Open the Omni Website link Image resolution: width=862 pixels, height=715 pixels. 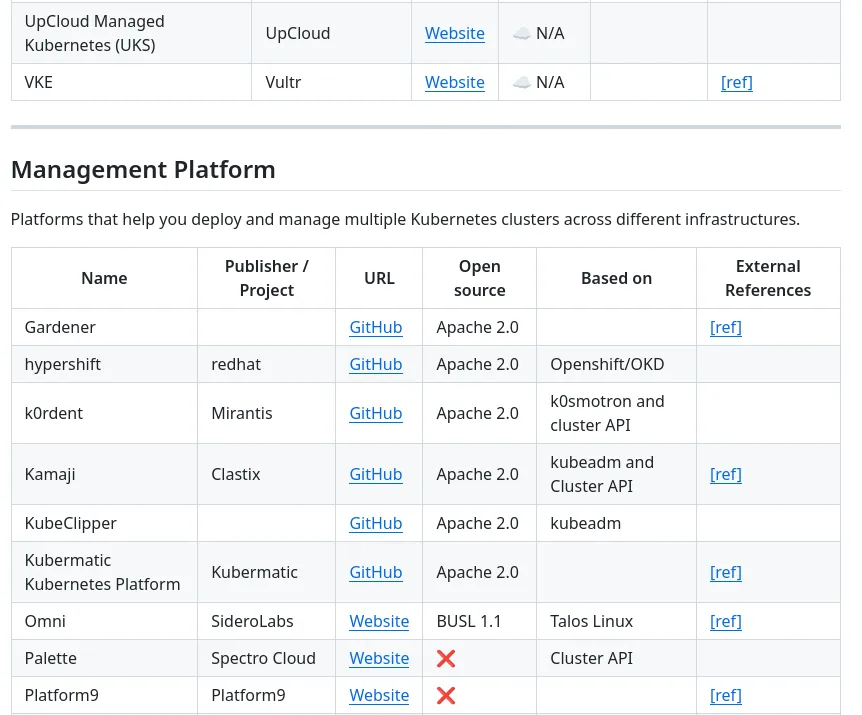379,621
